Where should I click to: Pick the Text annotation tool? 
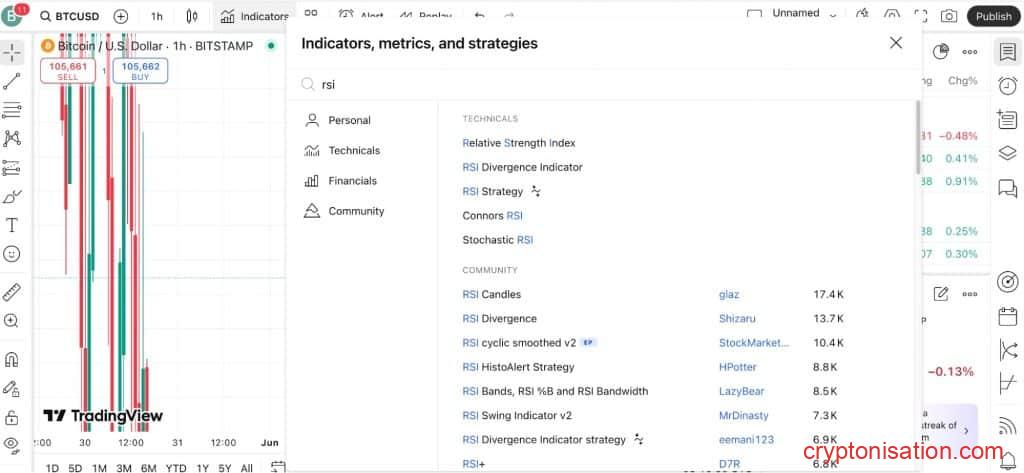coord(12,225)
